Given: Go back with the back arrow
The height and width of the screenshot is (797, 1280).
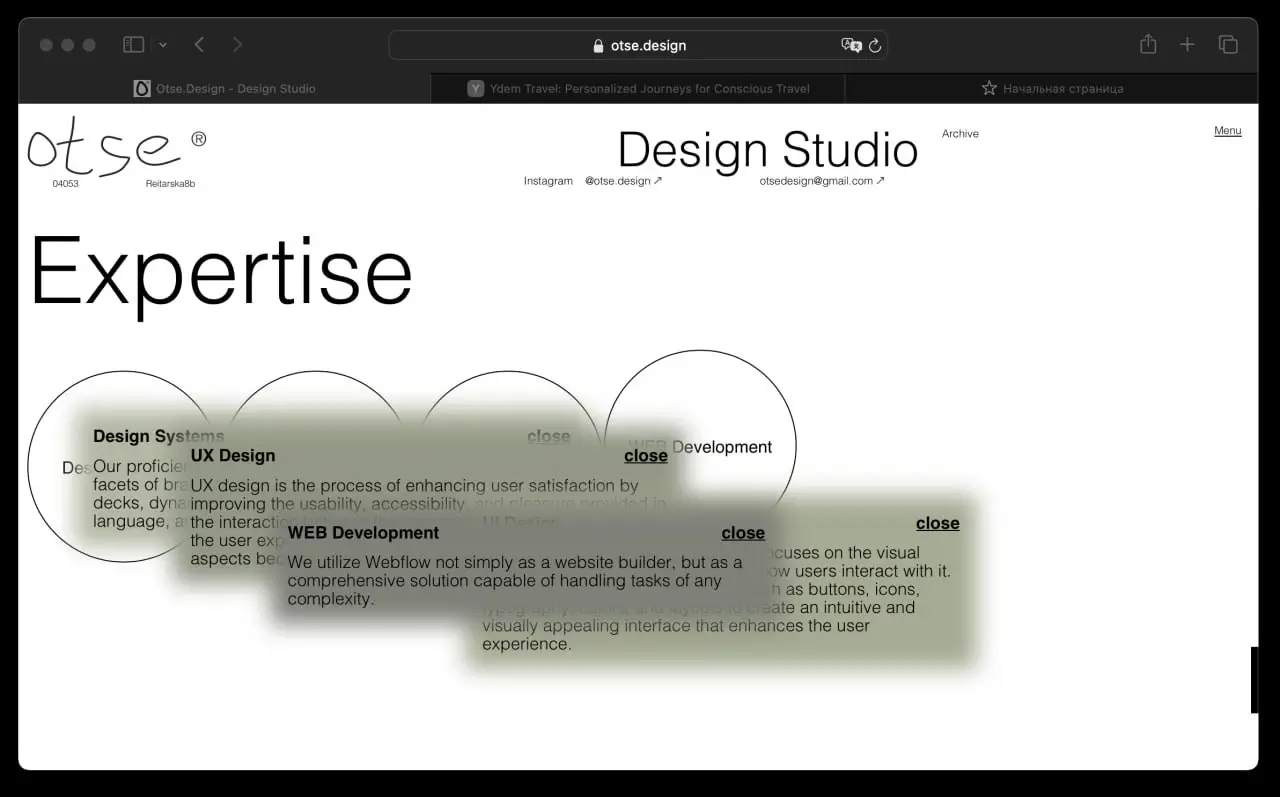Looking at the screenshot, I should 199,45.
